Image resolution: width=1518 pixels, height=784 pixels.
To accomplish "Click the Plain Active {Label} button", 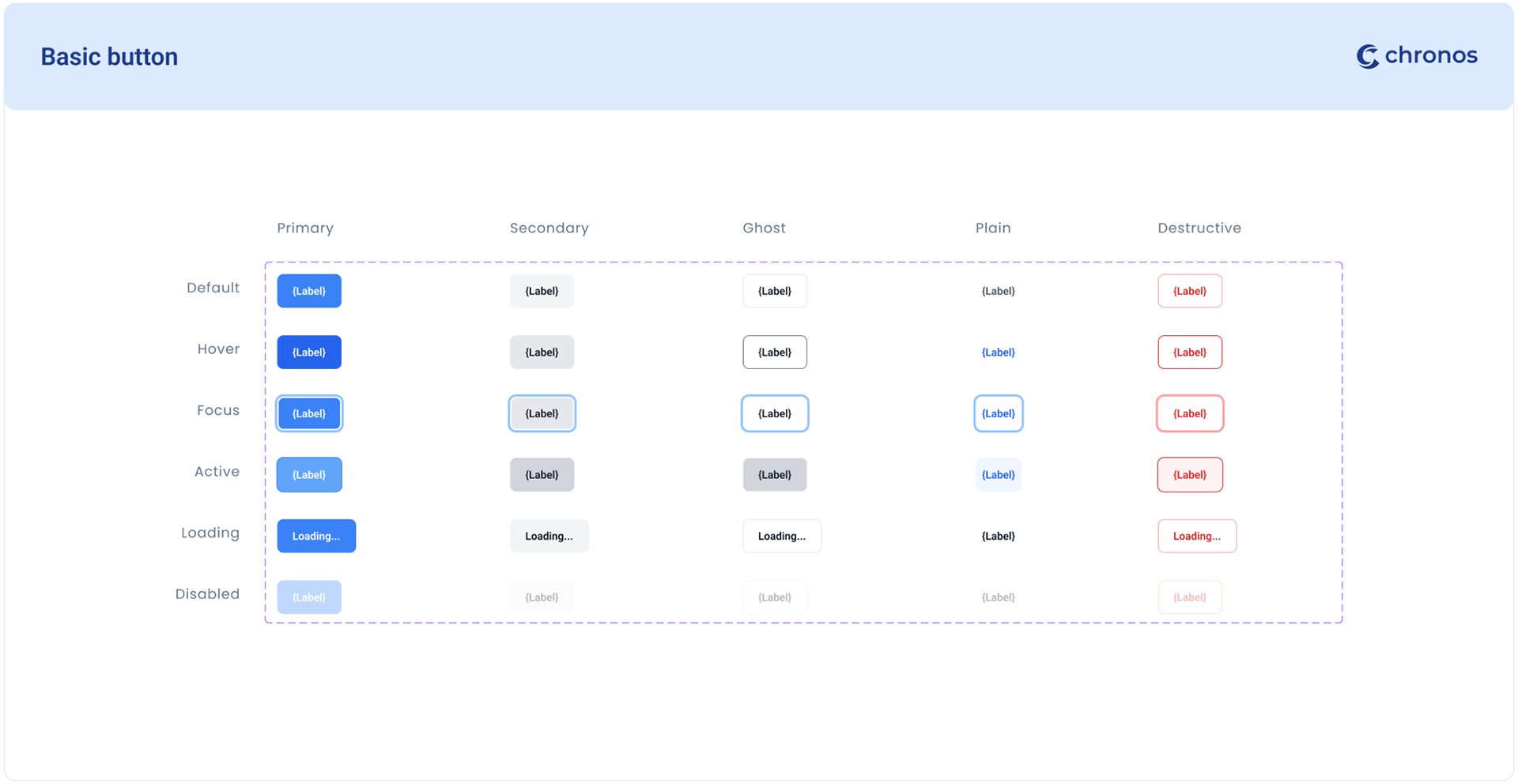I will pos(998,475).
